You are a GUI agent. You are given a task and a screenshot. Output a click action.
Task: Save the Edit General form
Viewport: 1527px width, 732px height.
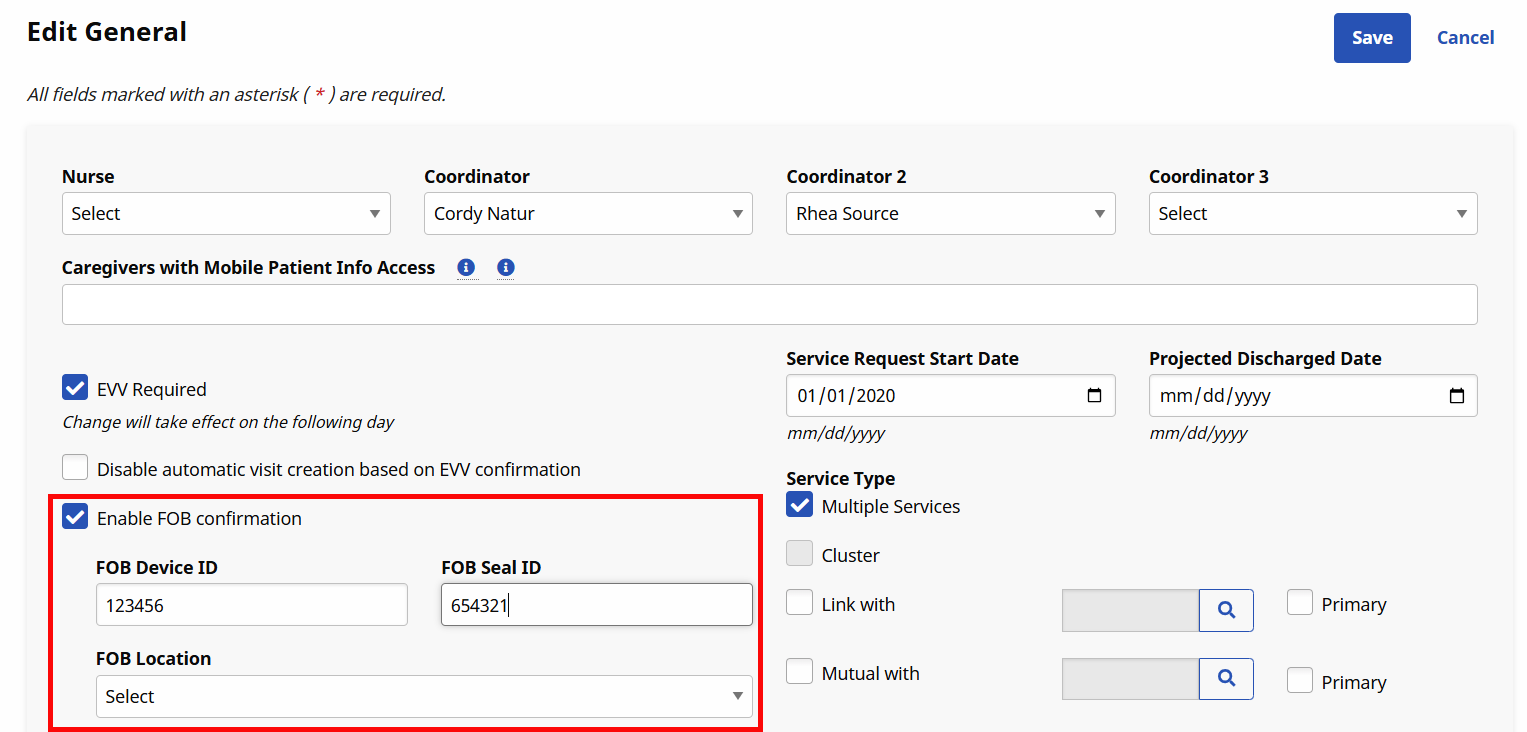click(x=1371, y=37)
